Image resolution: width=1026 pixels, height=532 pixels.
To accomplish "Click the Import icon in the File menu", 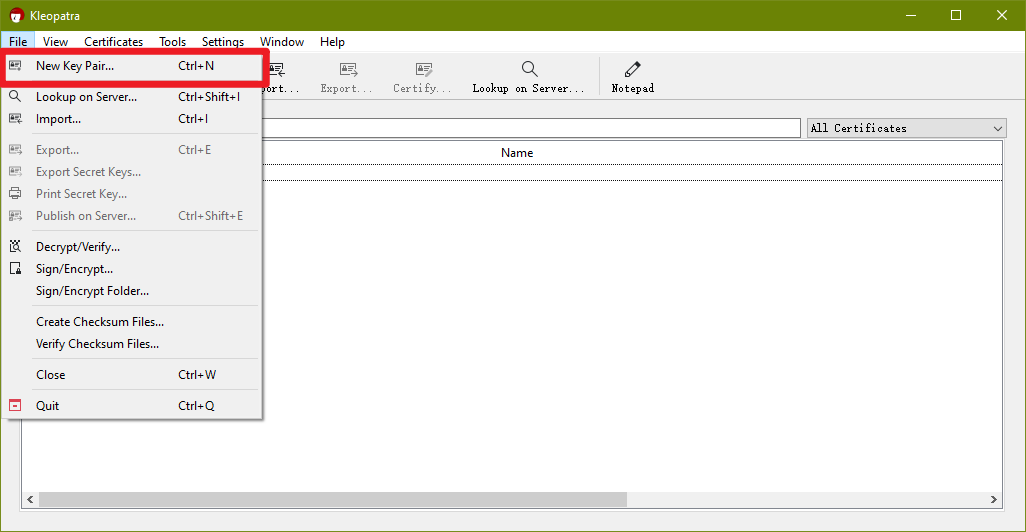I will (x=15, y=119).
